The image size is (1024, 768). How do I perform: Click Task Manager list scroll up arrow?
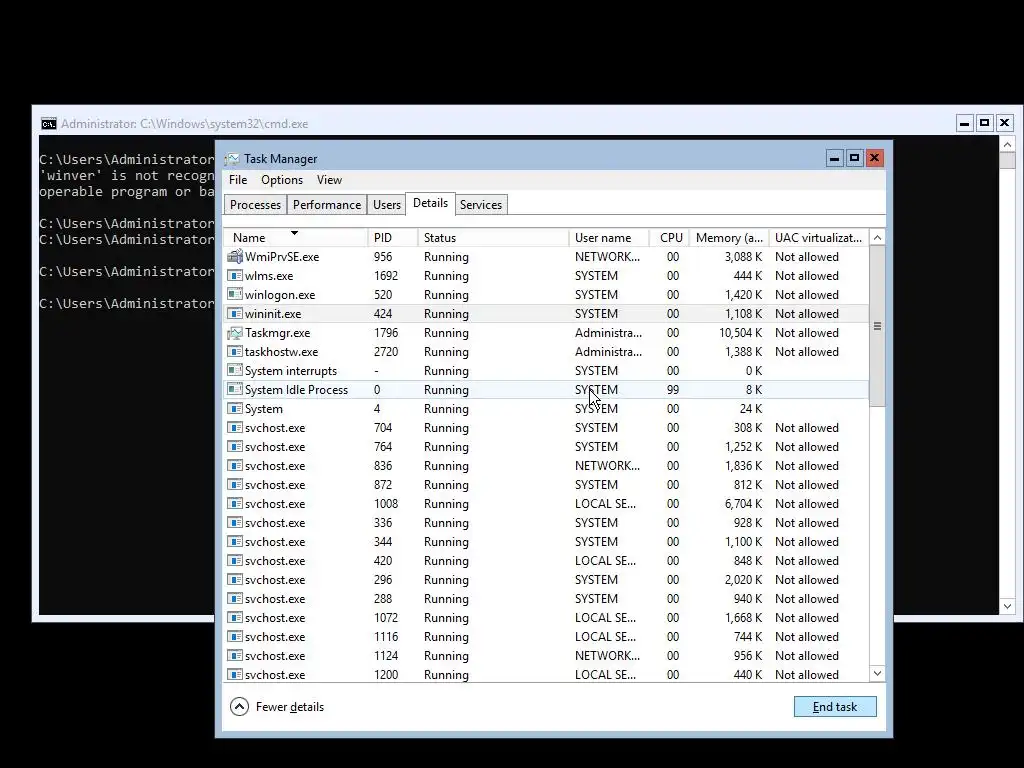pyautogui.click(x=878, y=238)
